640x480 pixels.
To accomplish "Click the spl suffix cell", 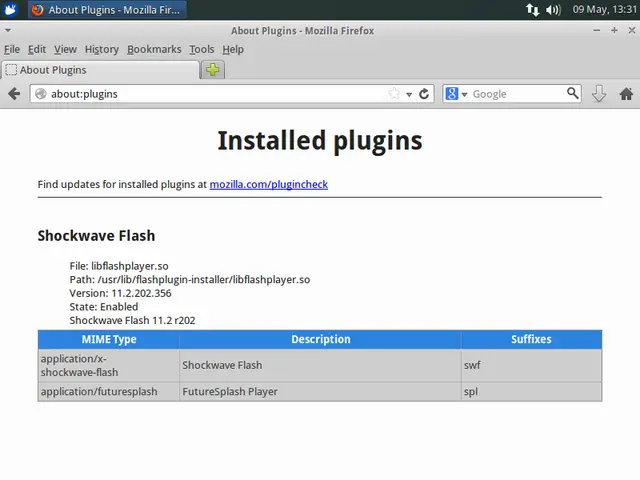I will (x=531, y=391).
